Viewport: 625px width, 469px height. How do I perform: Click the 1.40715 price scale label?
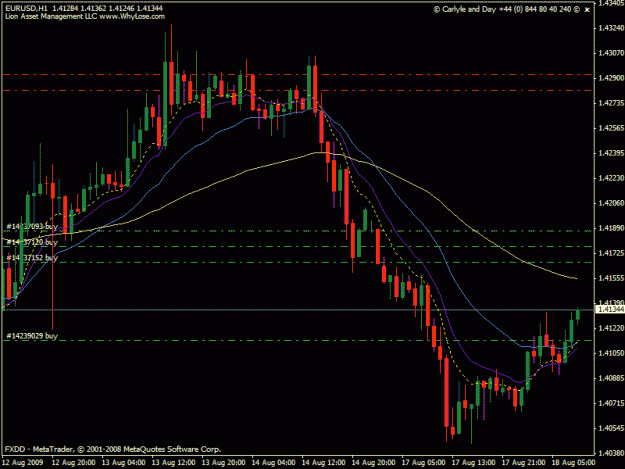pos(611,403)
